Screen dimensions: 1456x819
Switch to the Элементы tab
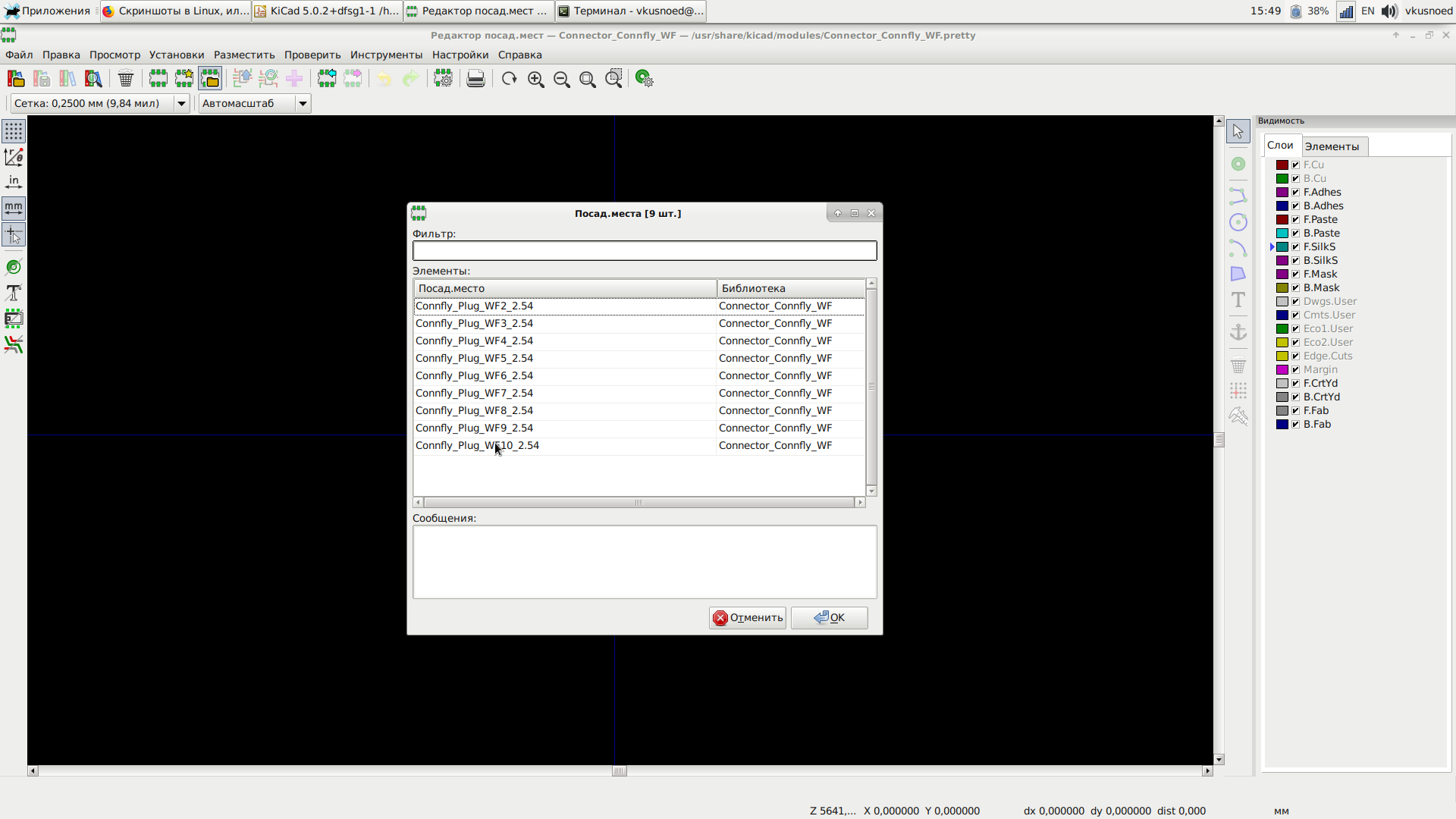pyautogui.click(x=1332, y=146)
